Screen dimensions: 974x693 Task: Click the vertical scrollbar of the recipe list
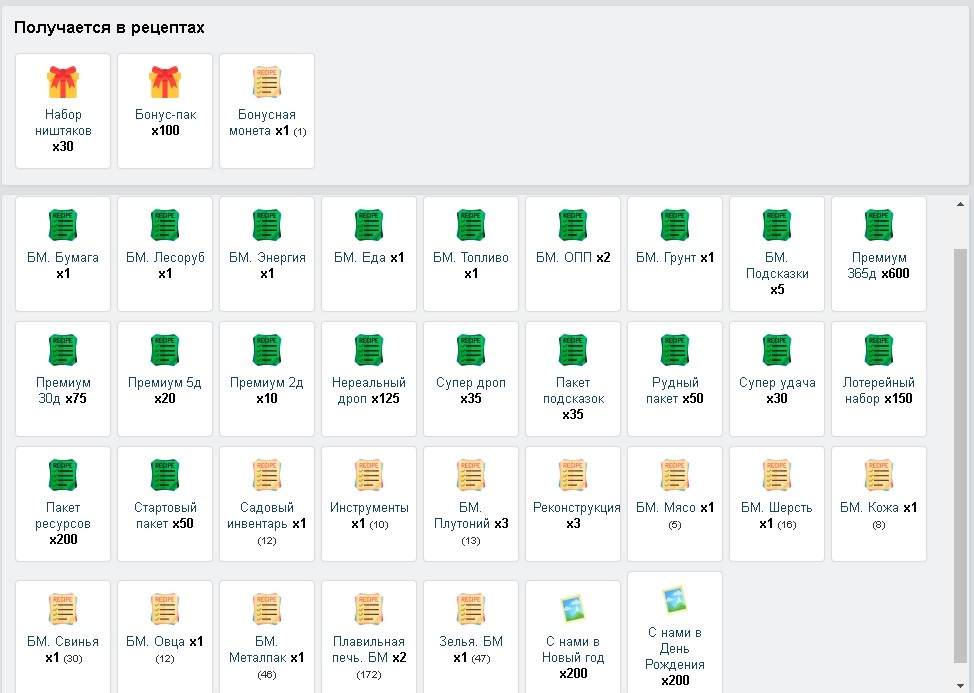(x=961, y=450)
